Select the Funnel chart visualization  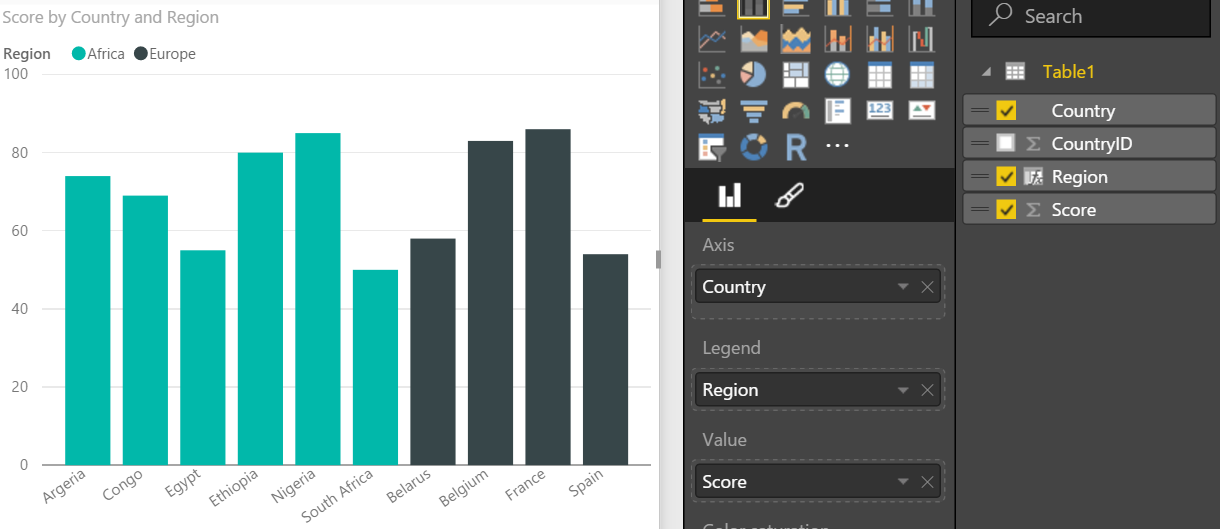[753, 110]
